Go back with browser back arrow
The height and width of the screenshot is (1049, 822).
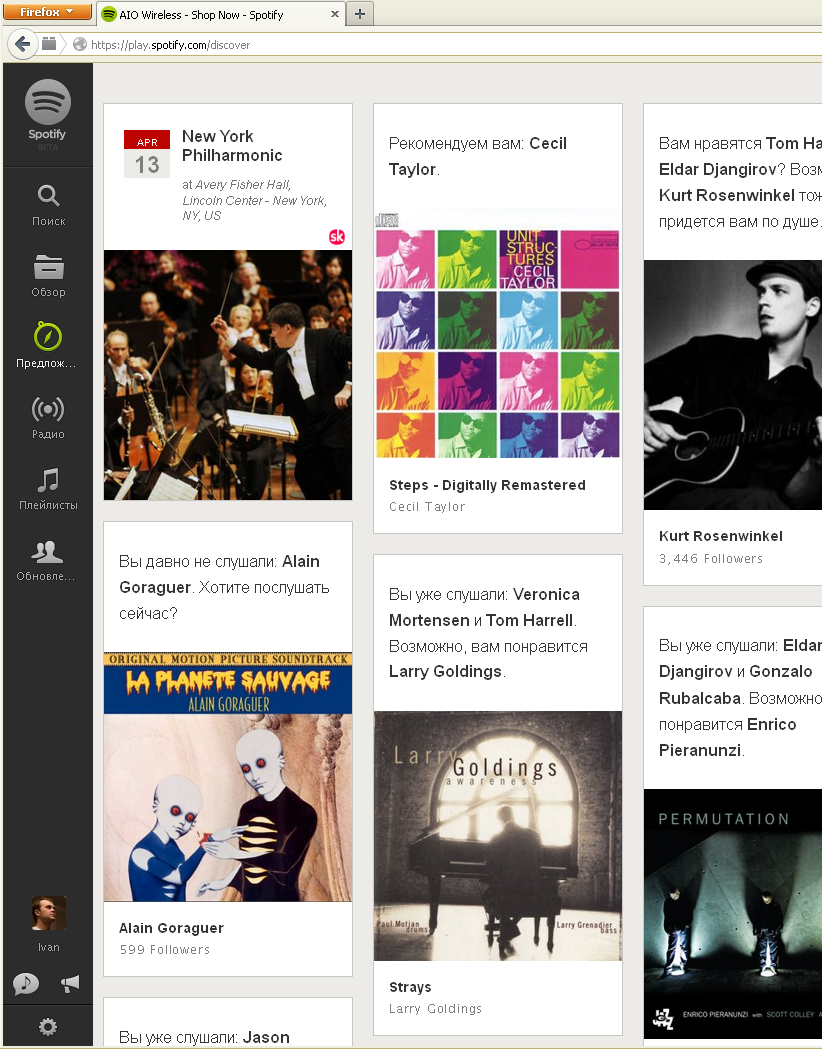tap(23, 45)
